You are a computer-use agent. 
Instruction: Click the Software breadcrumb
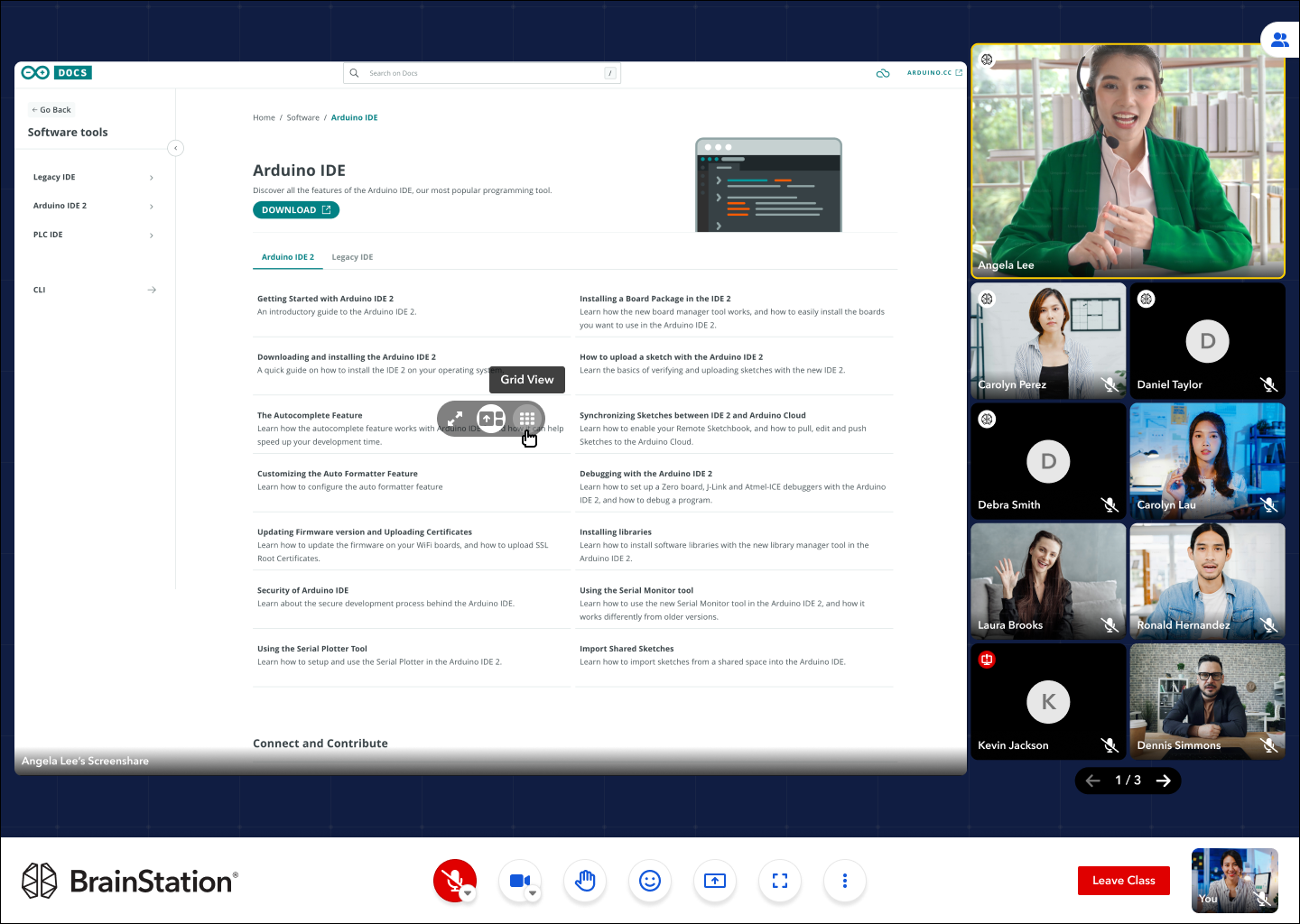tap(303, 118)
